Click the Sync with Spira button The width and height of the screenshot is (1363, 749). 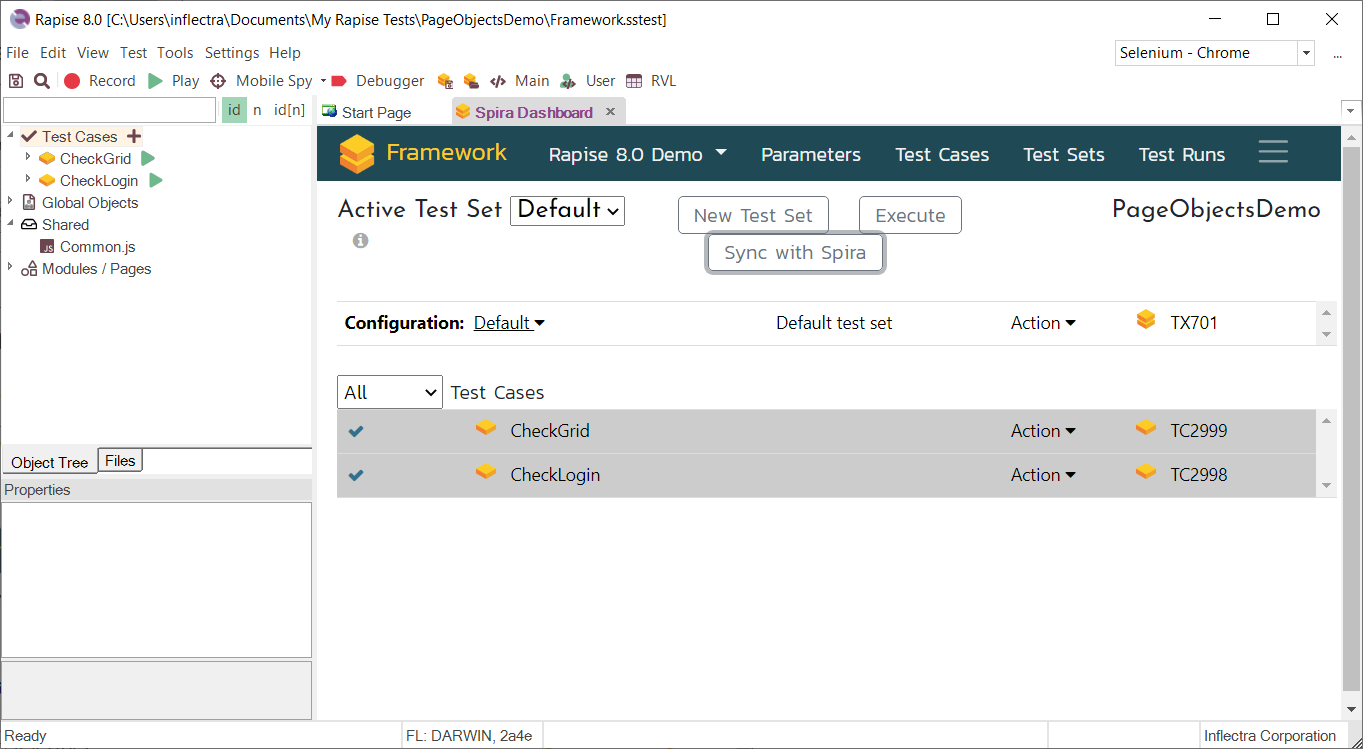[x=795, y=253]
